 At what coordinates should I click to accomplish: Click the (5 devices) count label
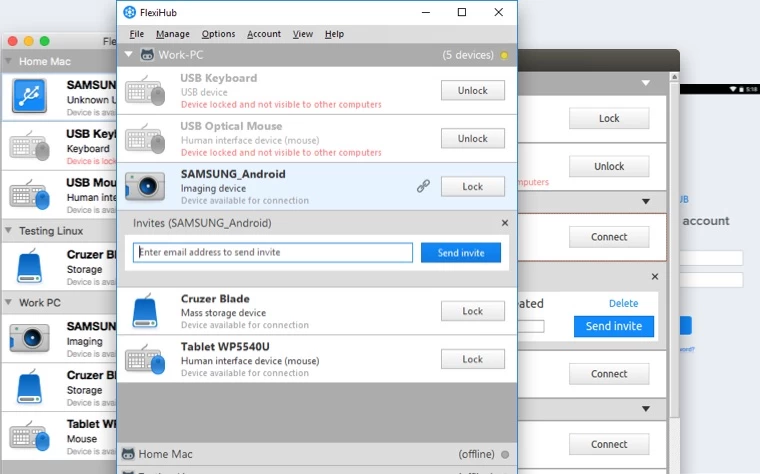468,55
